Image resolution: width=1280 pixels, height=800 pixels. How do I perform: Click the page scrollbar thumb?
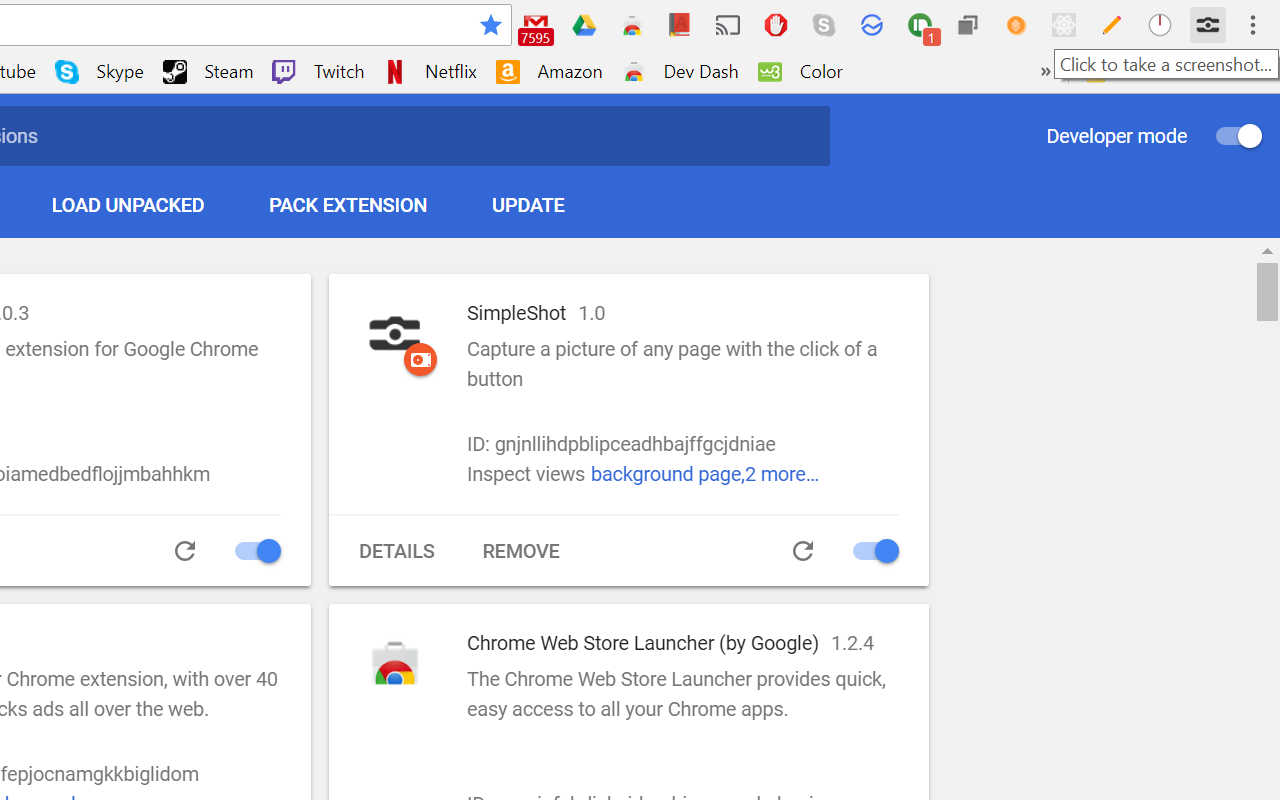(x=1267, y=291)
